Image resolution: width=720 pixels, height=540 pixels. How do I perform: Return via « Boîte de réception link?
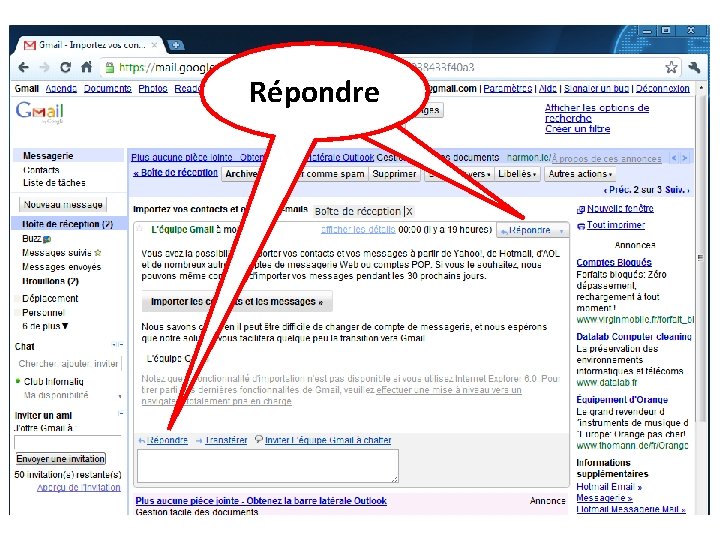click(x=175, y=173)
